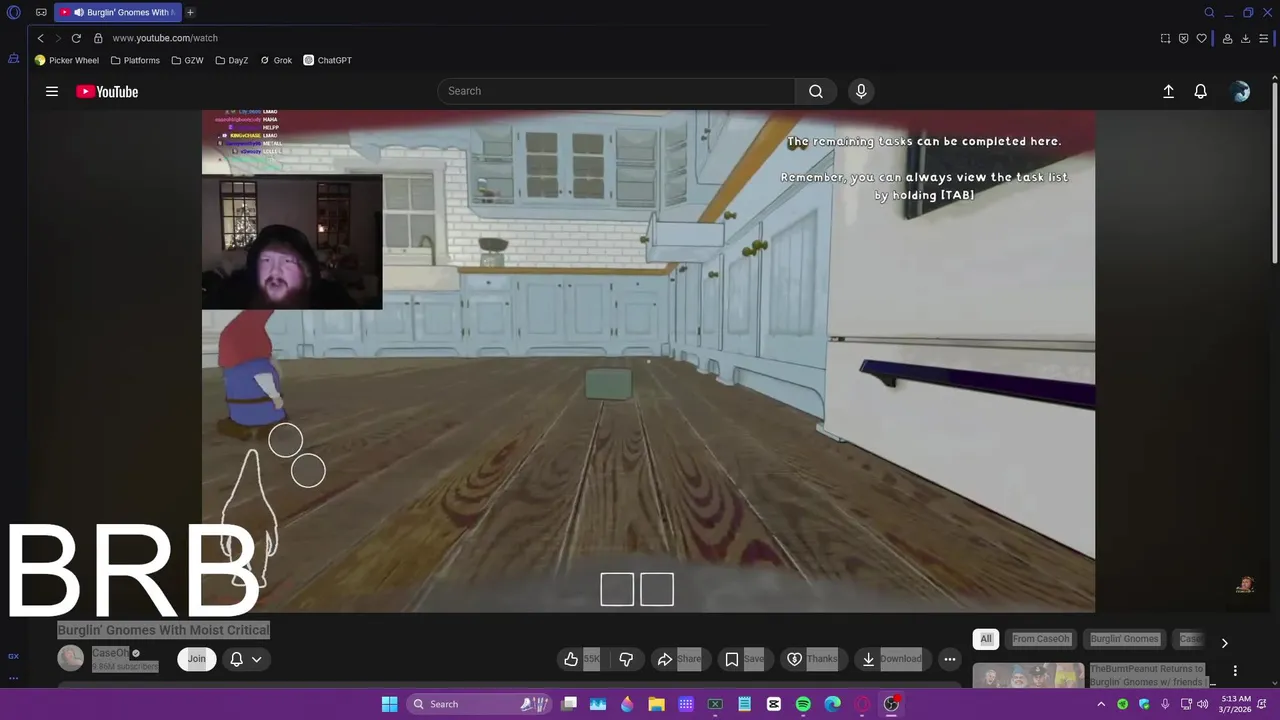The image size is (1280, 720).
Task: Search tabs with the title bar magnifier
Action: coord(1209,13)
